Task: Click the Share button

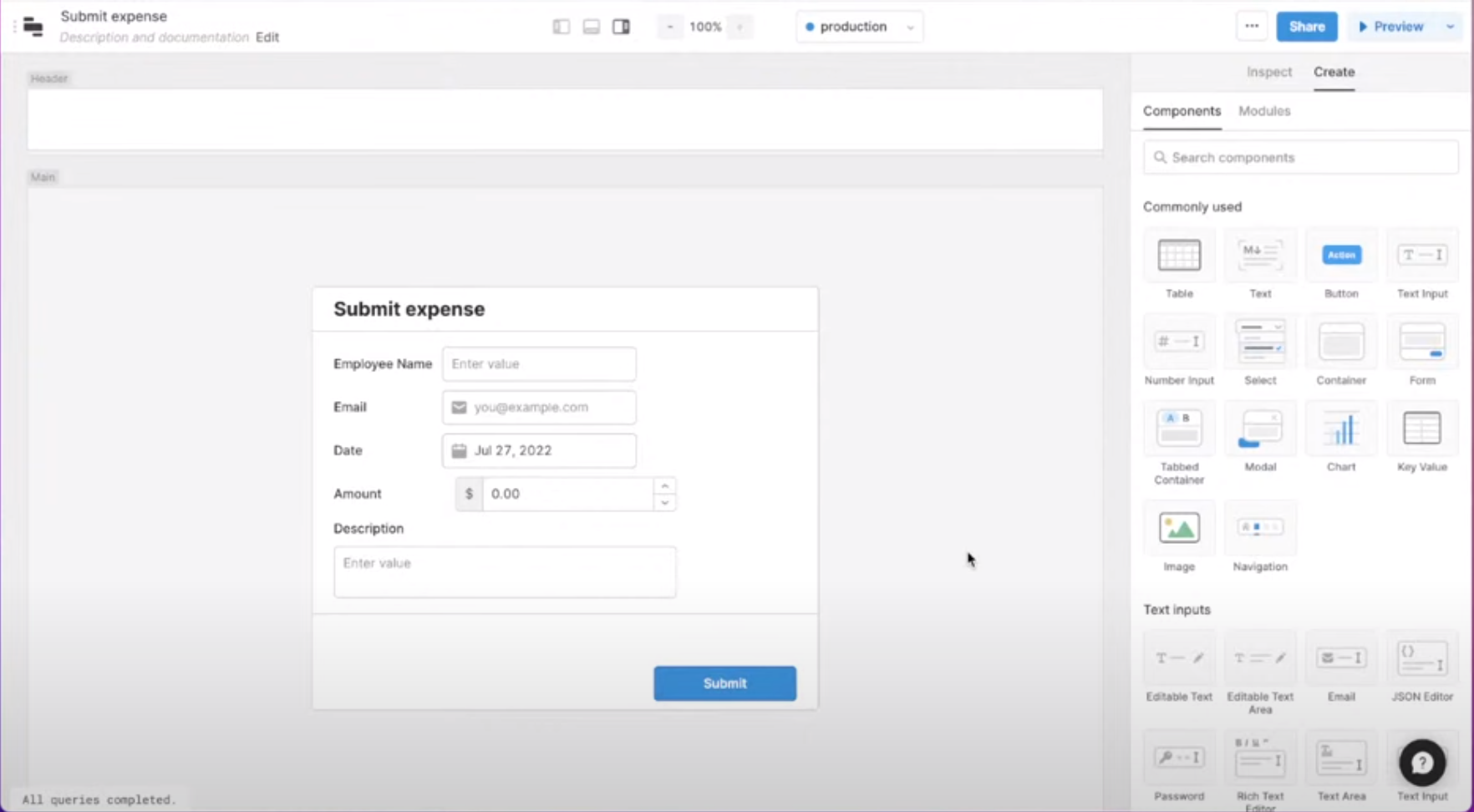Action: coord(1306,26)
